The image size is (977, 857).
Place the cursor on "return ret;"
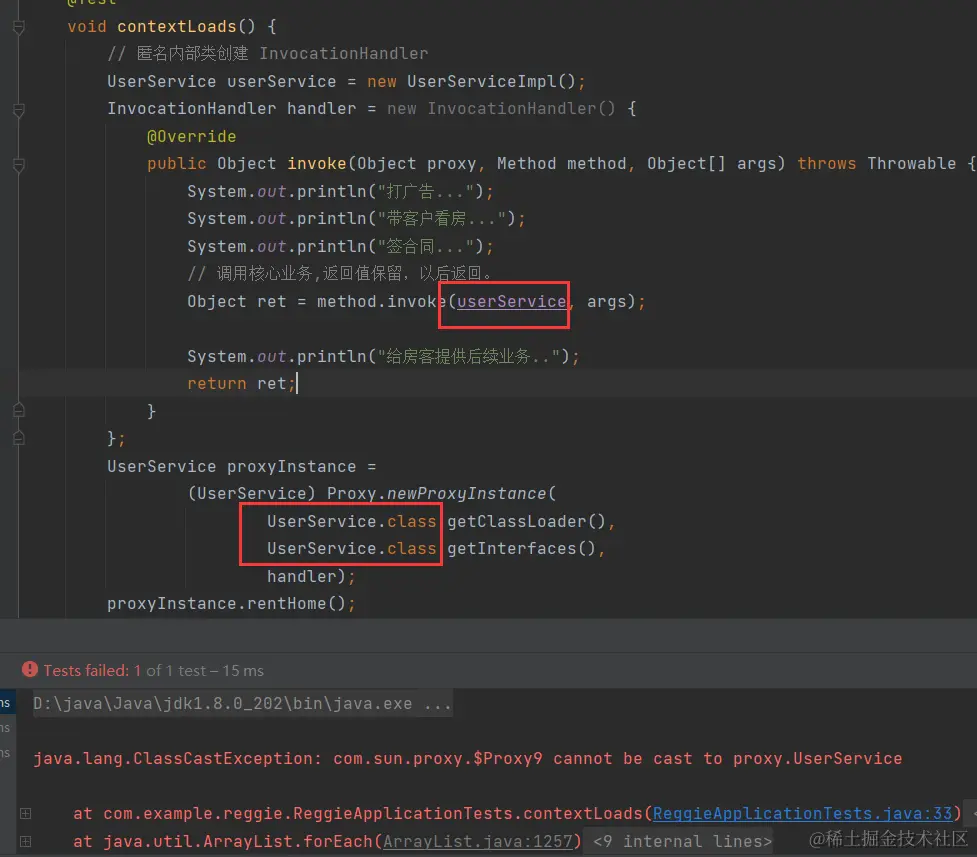241,383
